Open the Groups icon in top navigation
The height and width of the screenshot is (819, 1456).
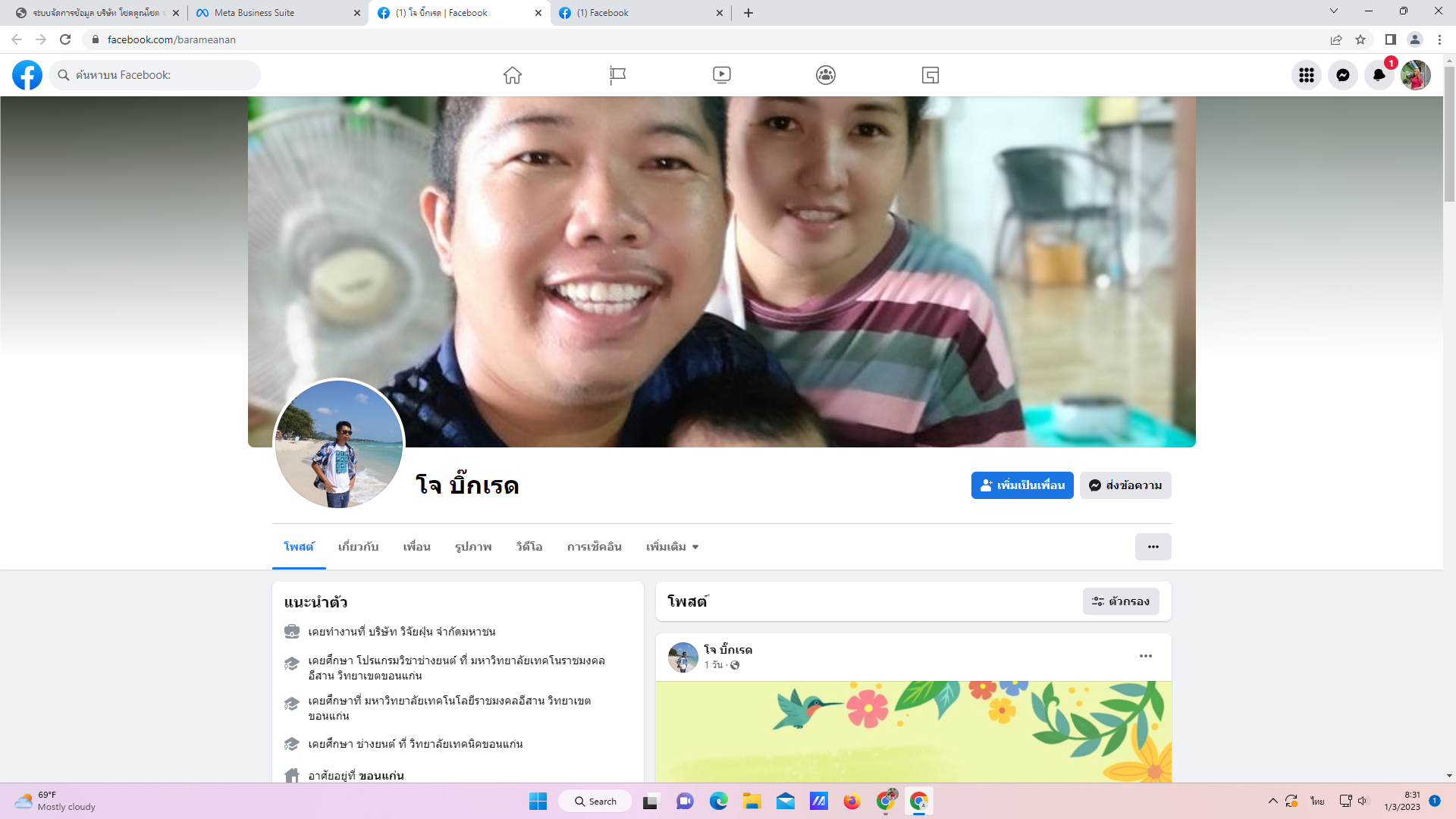pyautogui.click(x=826, y=75)
